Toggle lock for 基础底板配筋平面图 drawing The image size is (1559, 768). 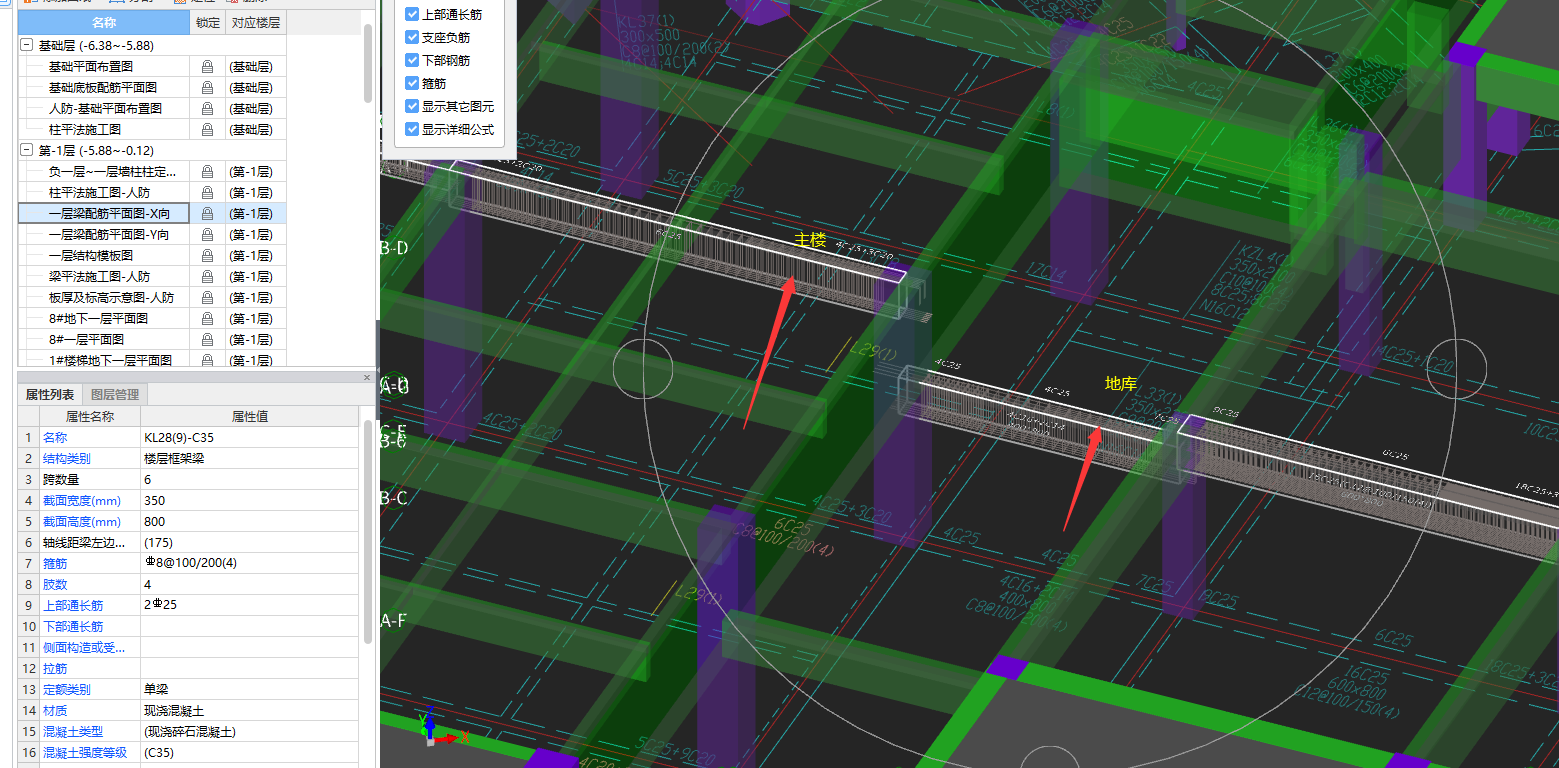point(207,87)
